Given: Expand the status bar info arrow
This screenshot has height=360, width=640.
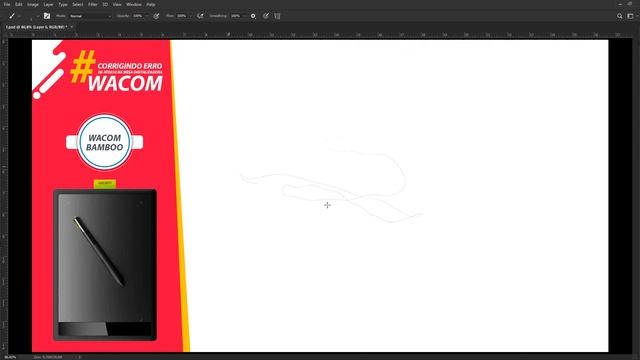Looking at the screenshot, I should click(80, 357).
